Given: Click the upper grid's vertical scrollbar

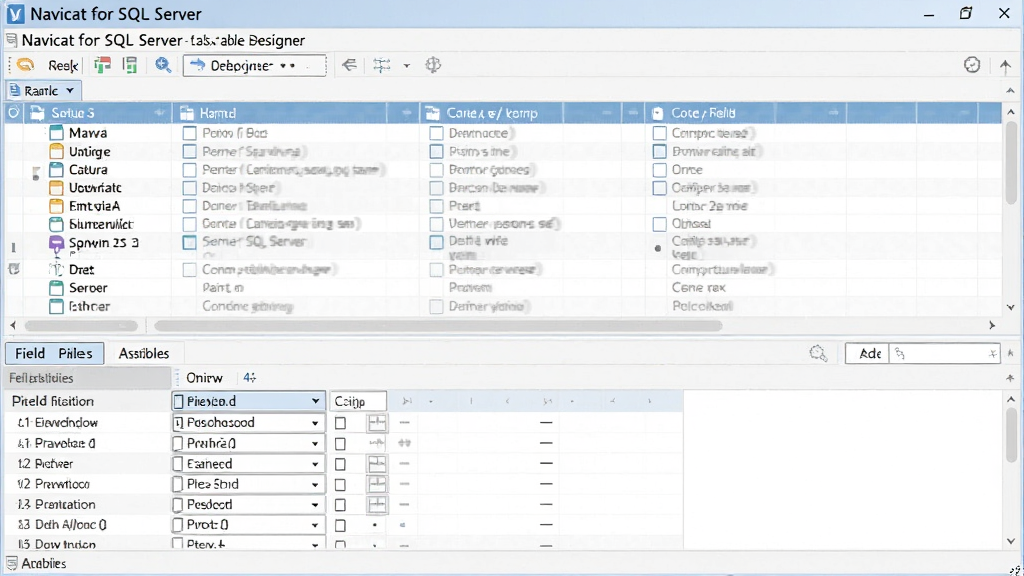Looking at the screenshot, I should click(1011, 163).
